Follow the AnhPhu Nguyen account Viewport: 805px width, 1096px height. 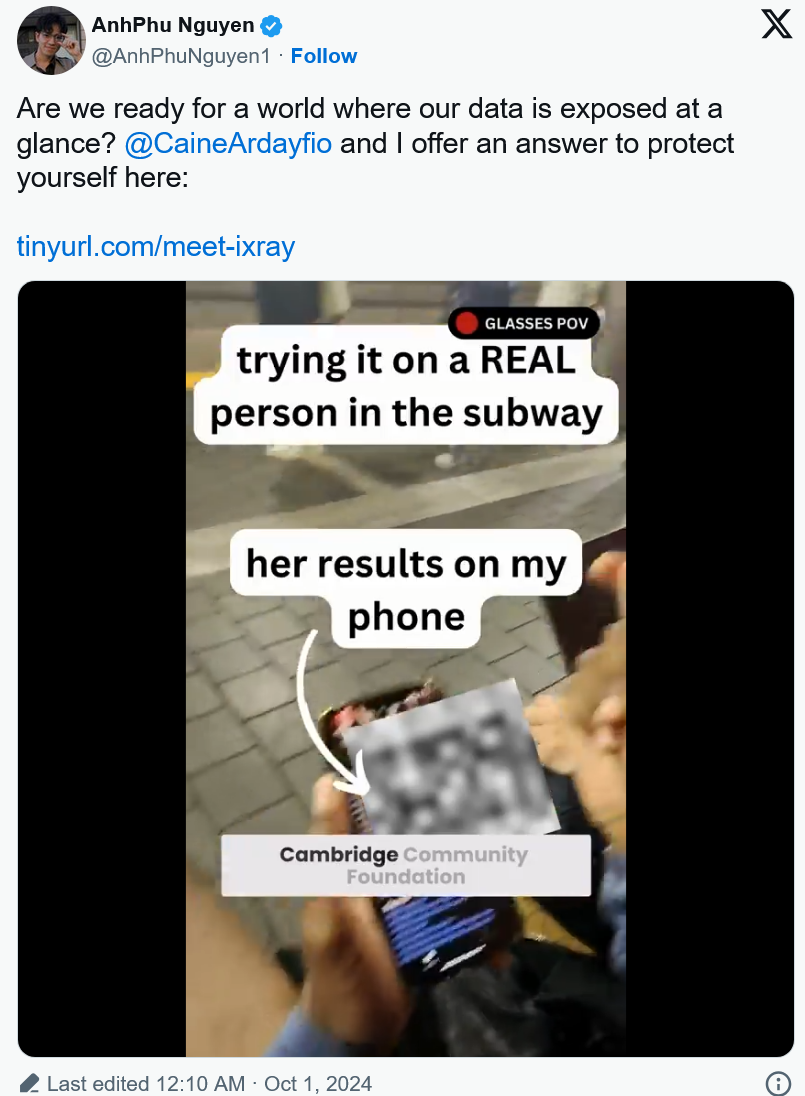324,56
